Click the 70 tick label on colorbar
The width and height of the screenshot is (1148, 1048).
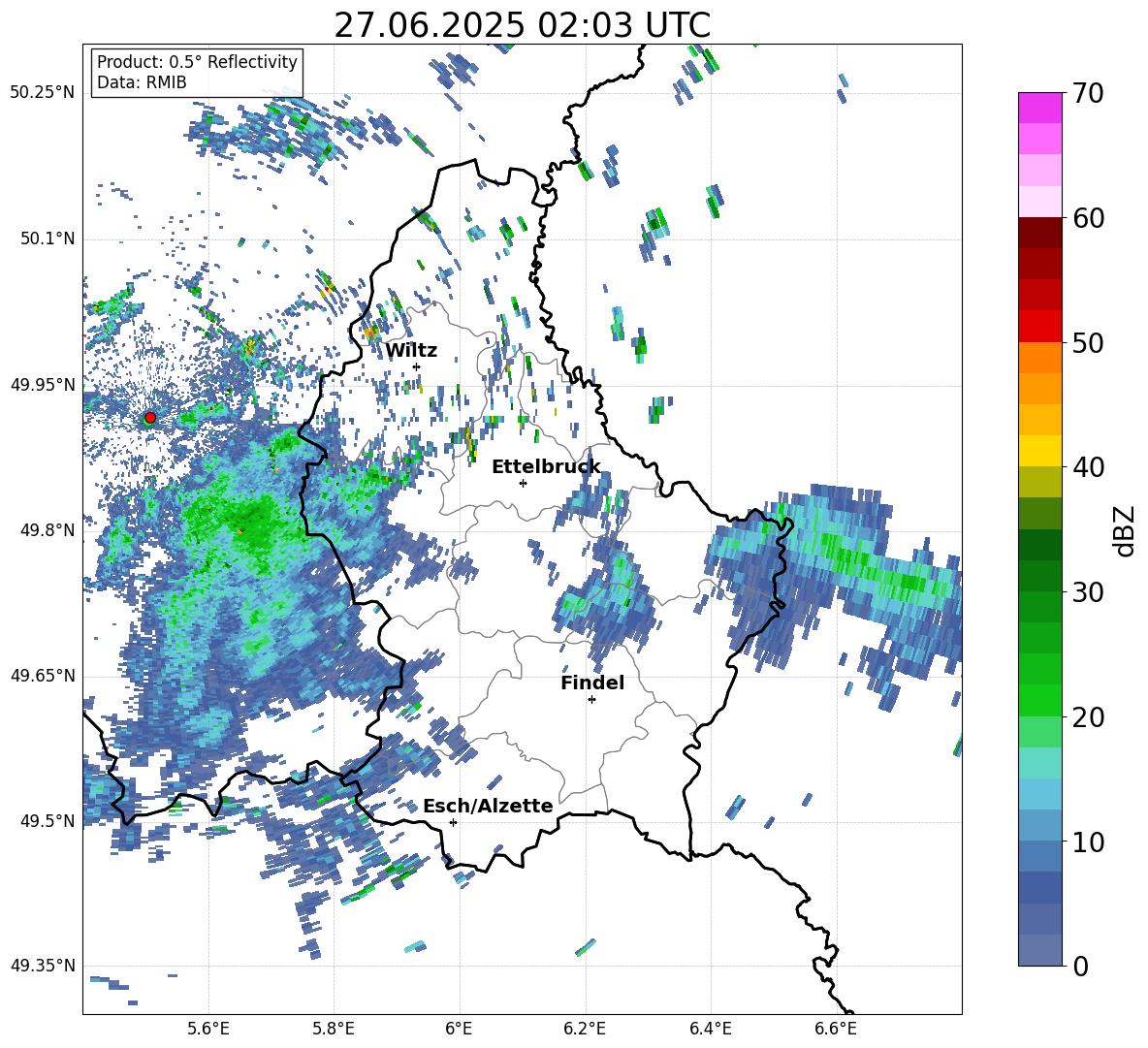(1088, 94)
